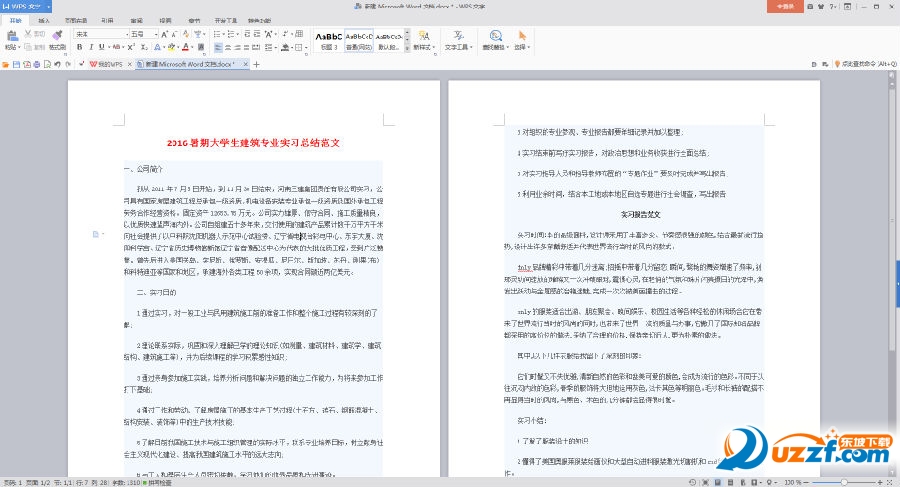Viewport: 900px width, 487px height.
Task: Click the orange lightbulb command search icon
Action: [837, 64]
